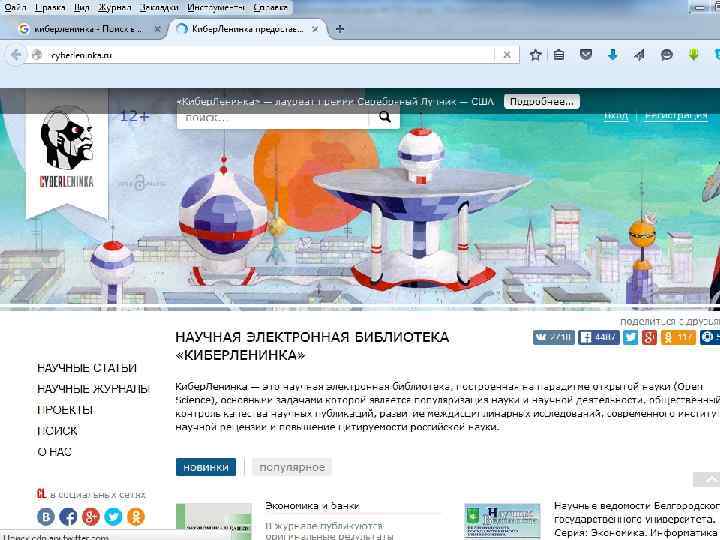Open Научные ведомости Белгородского journal thumbnail
Image resolution: width=720 pixels, height=540 pixels.
[502, 522]
